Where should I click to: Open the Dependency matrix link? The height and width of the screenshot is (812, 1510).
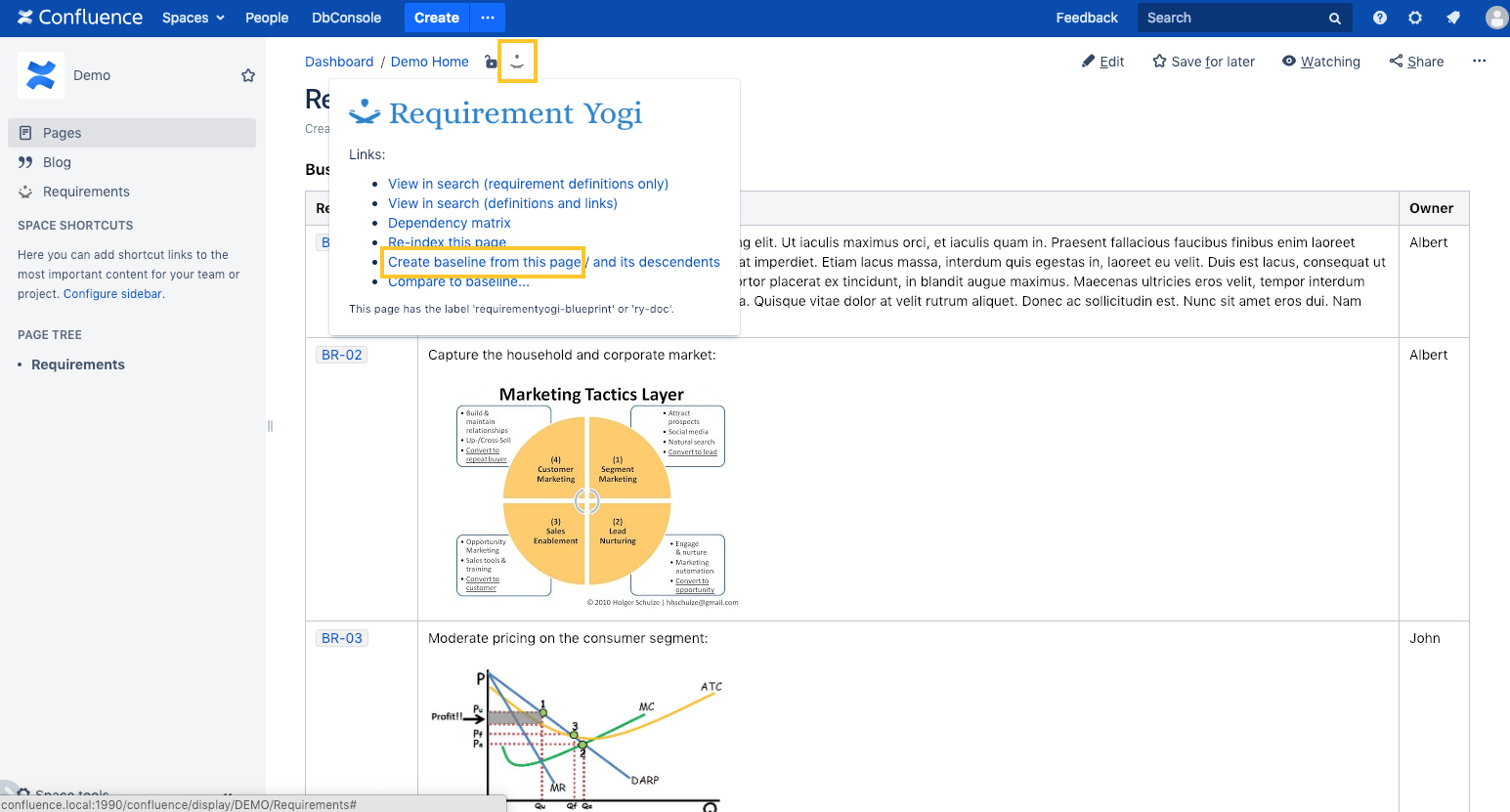pos(450,223)
